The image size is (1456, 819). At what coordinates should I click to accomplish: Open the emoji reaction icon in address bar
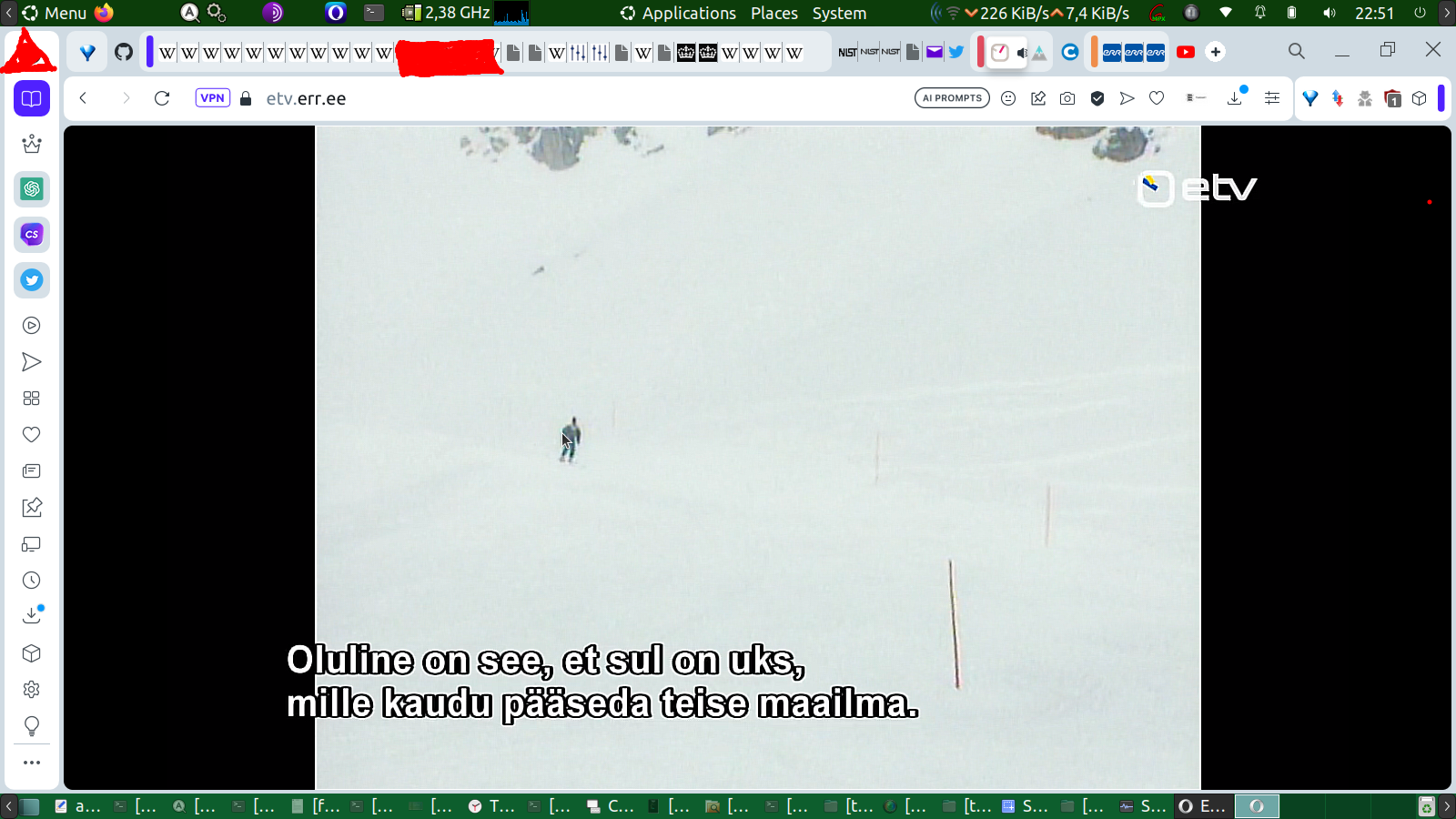point(1008,98)
